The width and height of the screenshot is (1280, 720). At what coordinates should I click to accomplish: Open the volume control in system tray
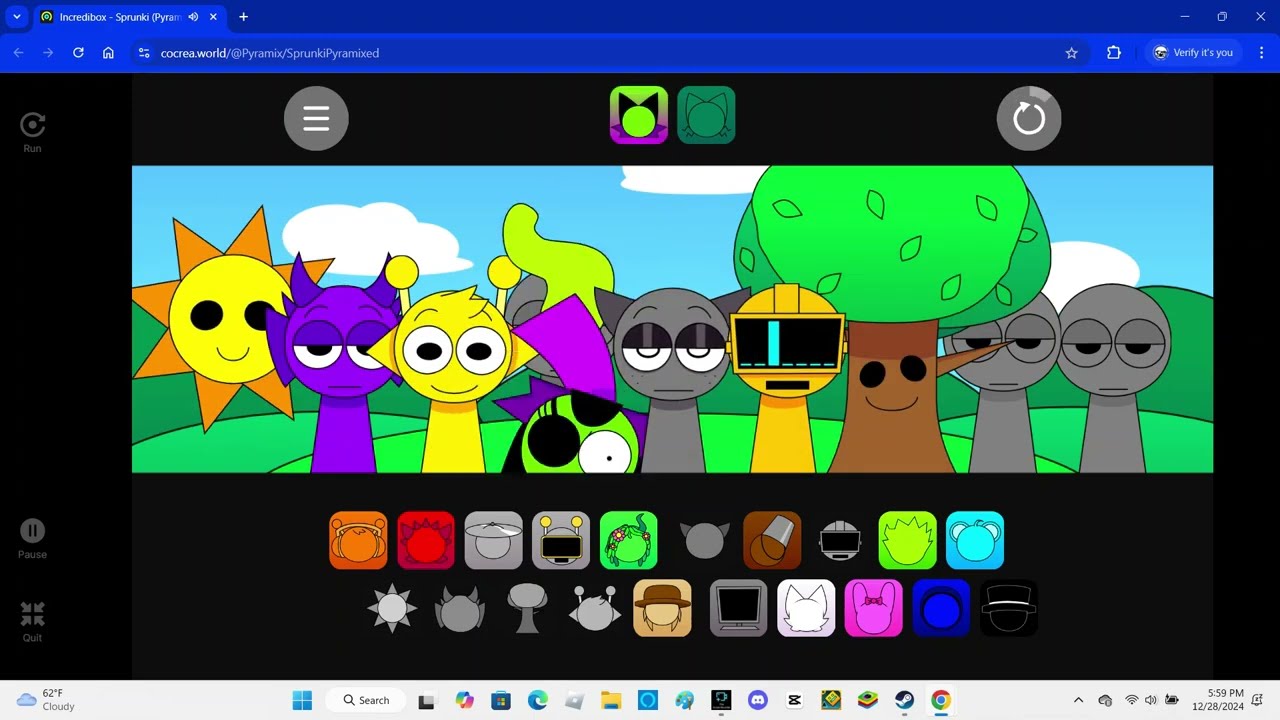(x=1150, y=700)
